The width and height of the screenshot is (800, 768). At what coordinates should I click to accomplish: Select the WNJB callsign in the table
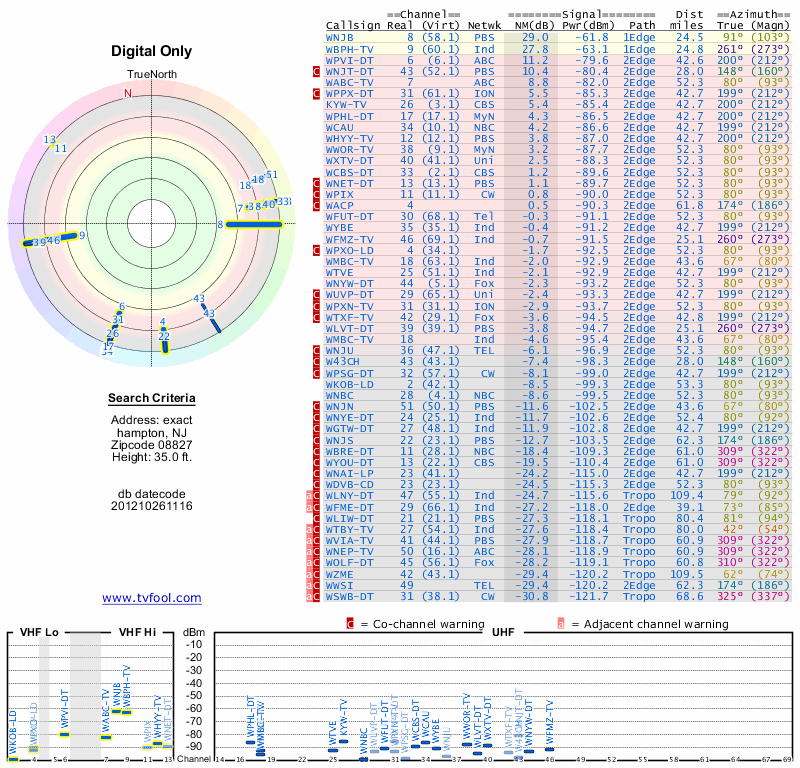click(340, 37)
